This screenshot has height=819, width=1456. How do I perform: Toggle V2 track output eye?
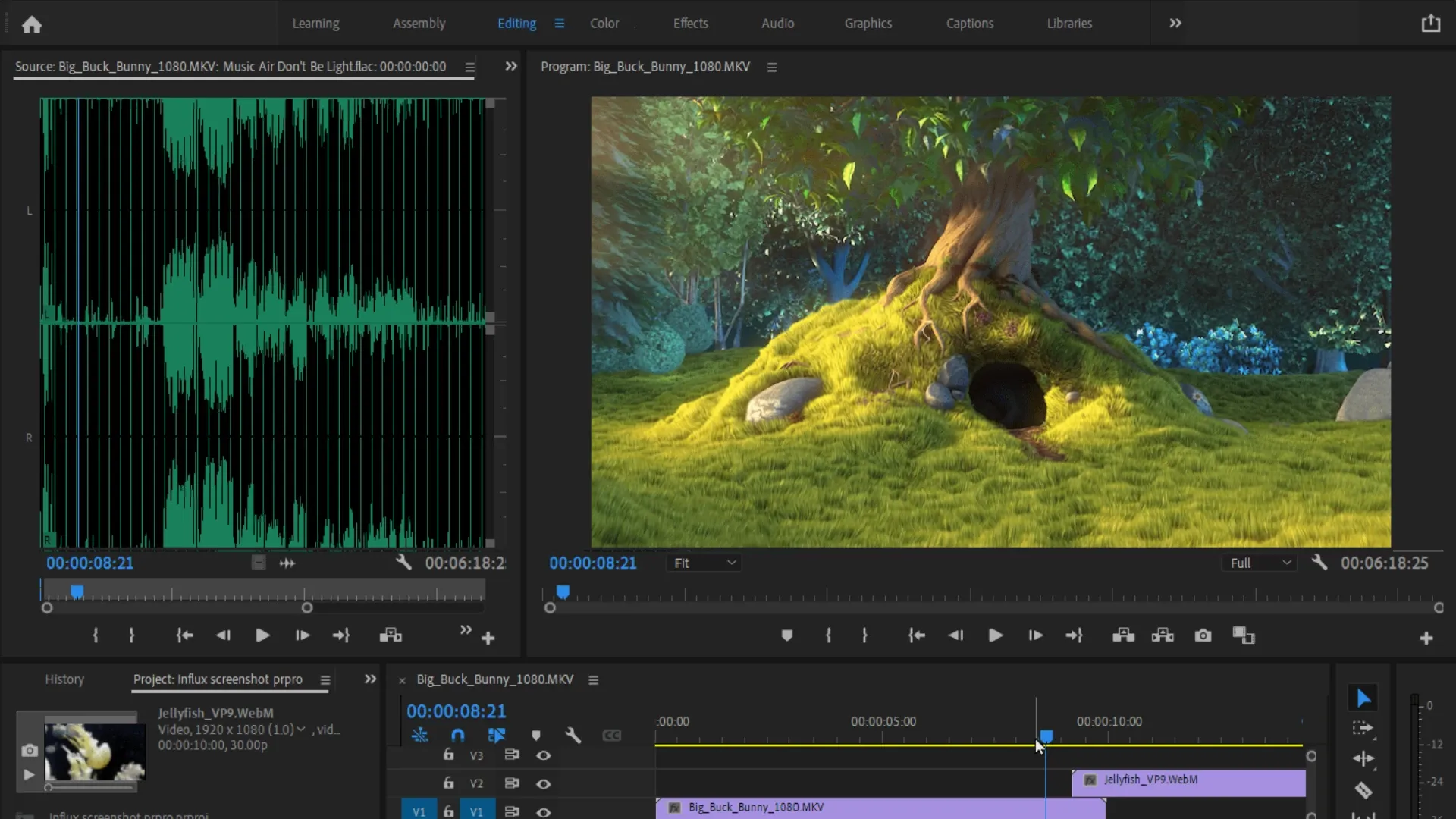(543, 783)
